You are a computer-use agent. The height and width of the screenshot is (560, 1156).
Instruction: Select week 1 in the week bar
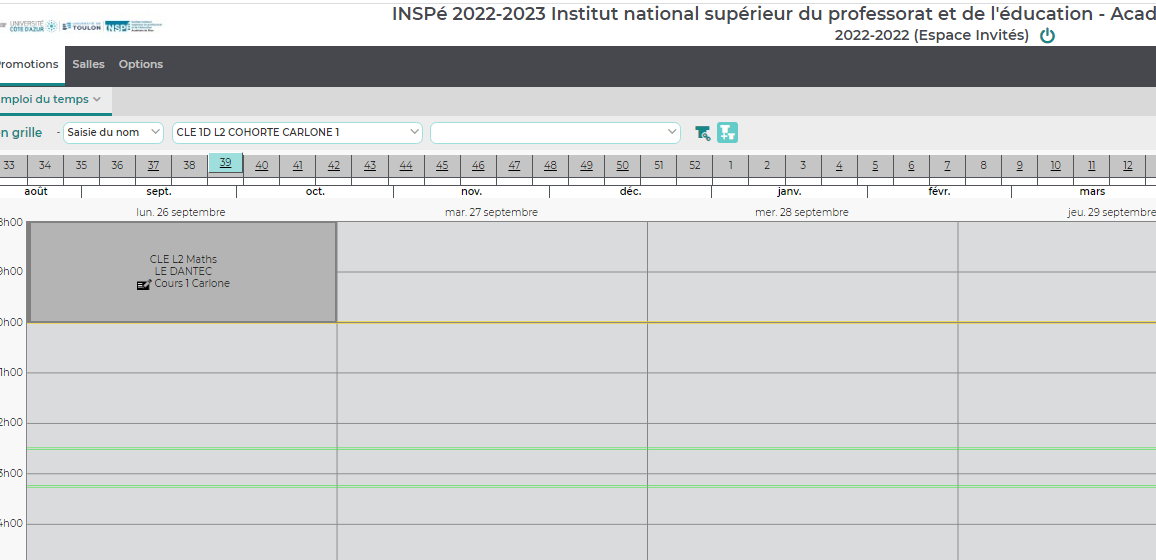[731, 165]
